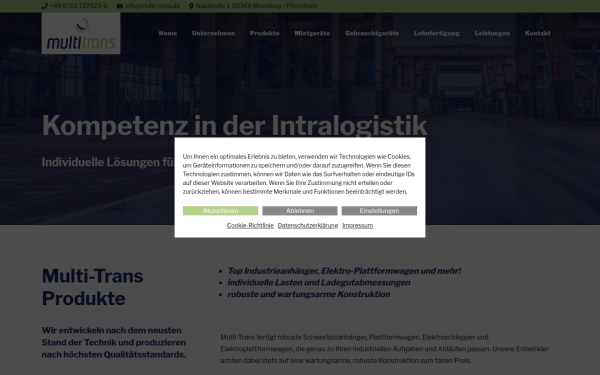The height and width of the screenshot is (375, 600).
Task: Open the Gebrauchtgeräte menu item
Action: [372, 33]
